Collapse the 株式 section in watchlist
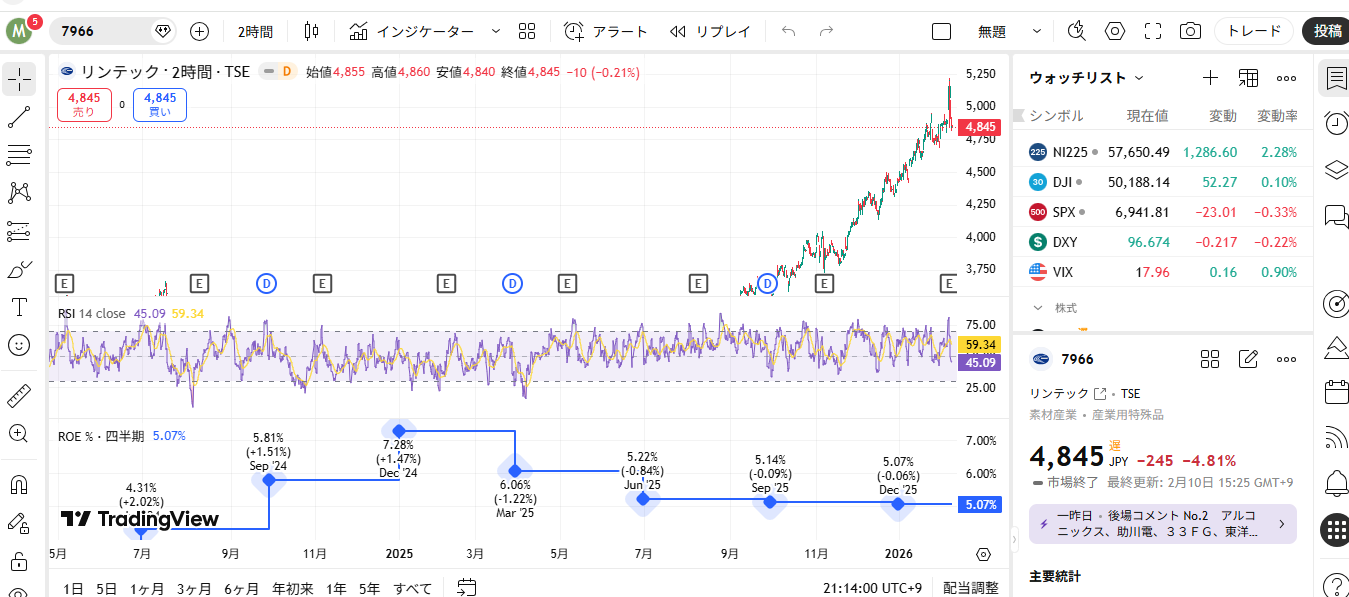The image size is (1349, 597). 1038,308
